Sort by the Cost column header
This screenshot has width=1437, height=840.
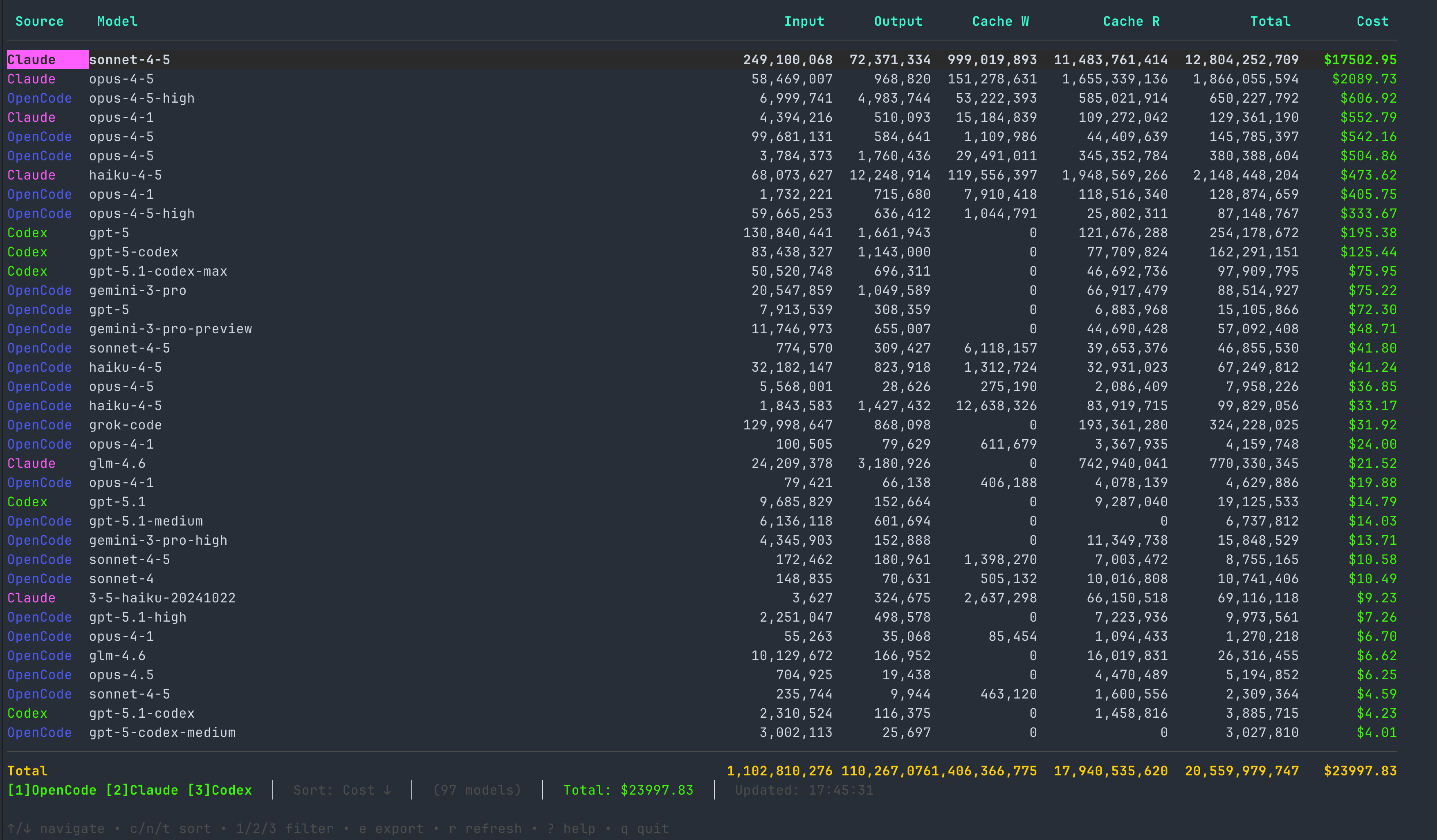(x=1372, y=22)
